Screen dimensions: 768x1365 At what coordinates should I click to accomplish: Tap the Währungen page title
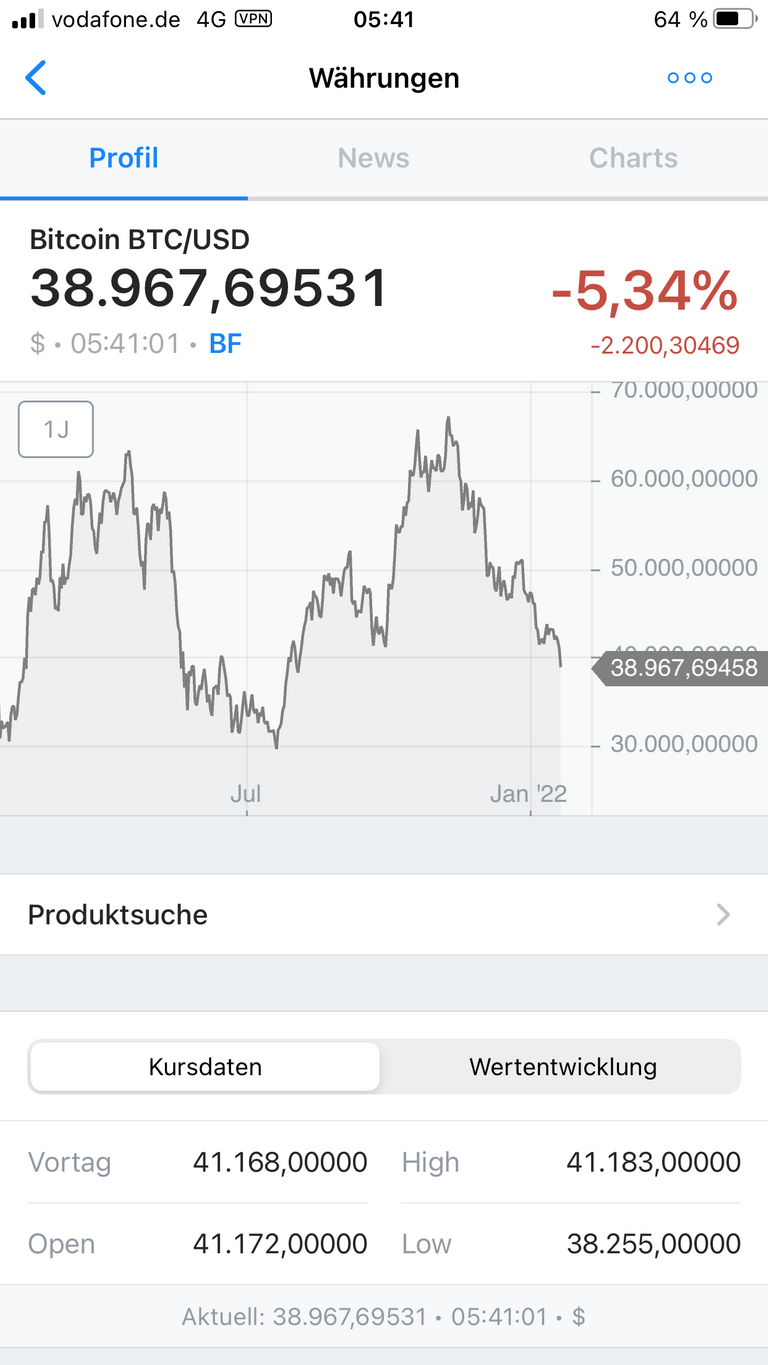pyautogui.click(x=384, y=78)
